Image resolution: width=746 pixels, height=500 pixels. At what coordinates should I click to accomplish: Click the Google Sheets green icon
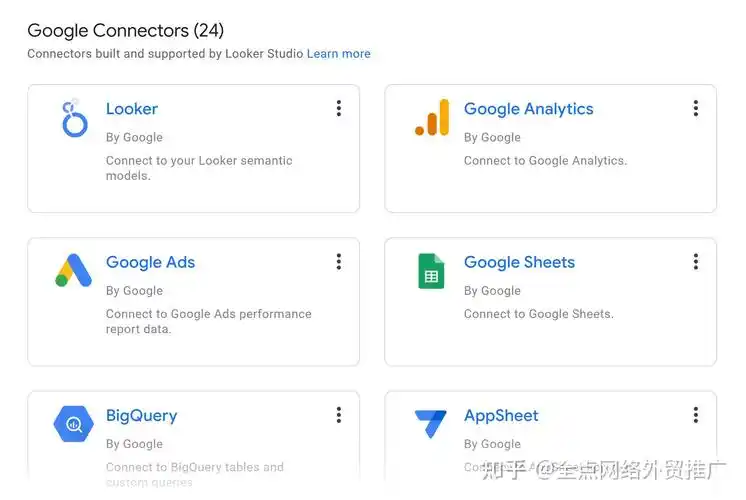point(431,271)
